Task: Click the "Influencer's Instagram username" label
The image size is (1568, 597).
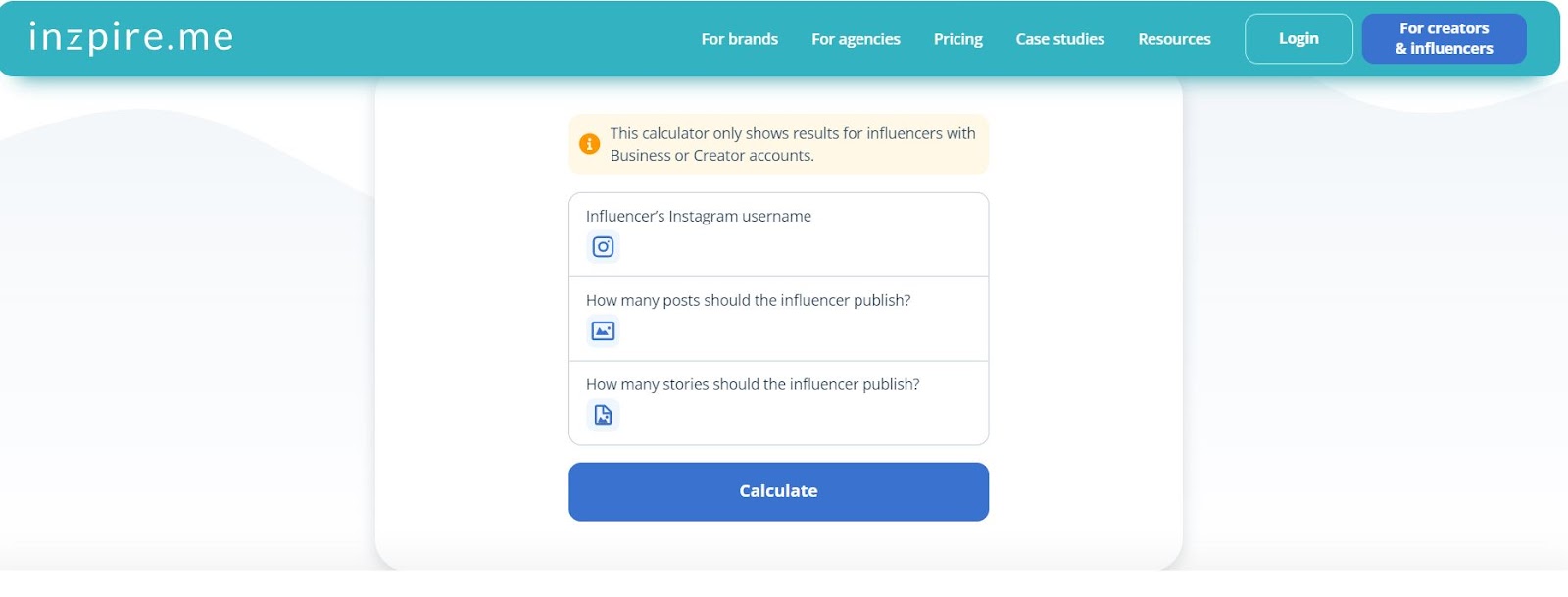Action: point(698,216)
